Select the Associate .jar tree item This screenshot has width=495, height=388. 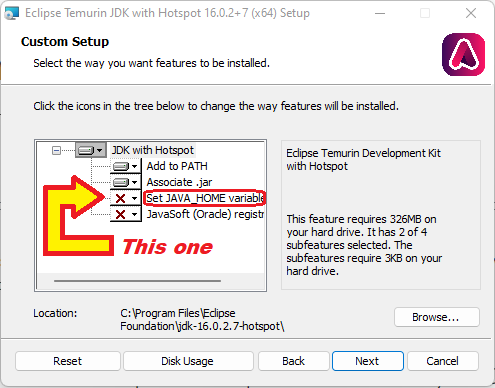(179, 182)
